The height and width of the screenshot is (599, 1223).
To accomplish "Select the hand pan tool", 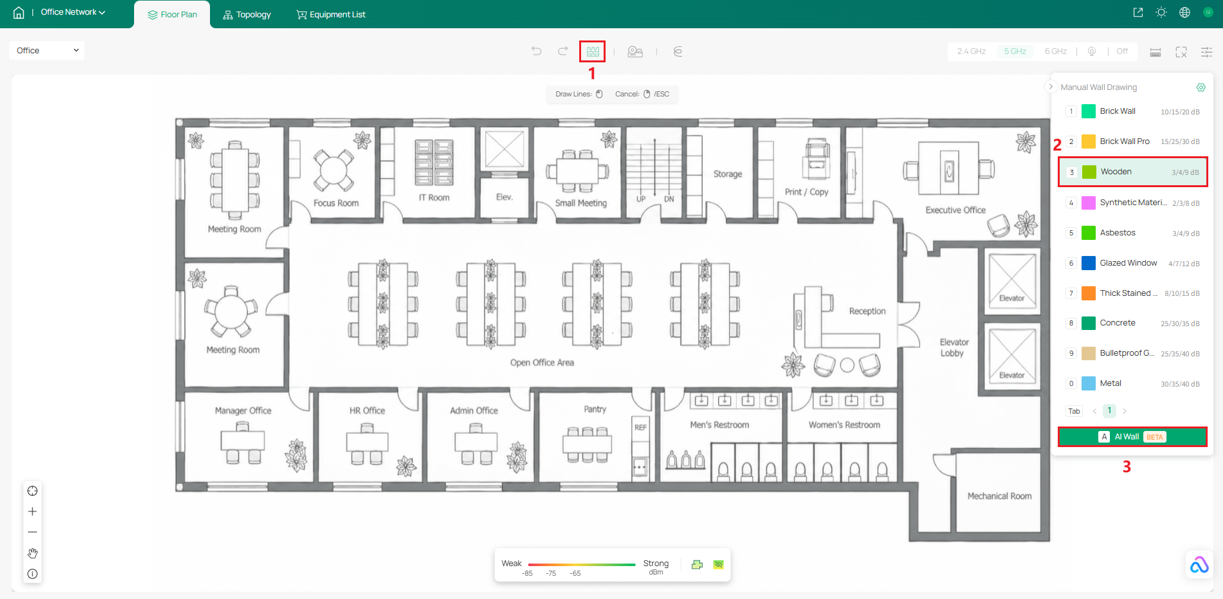I will point(32,553).
